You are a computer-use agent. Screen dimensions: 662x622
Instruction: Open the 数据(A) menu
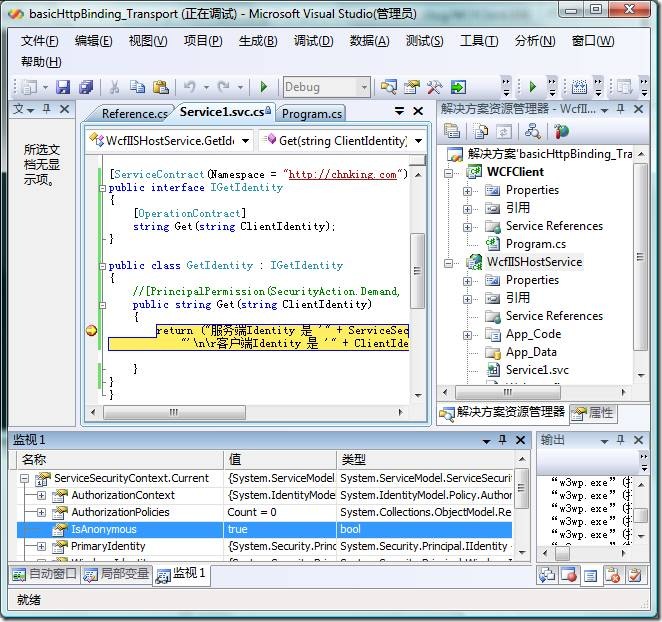[369, 41]
